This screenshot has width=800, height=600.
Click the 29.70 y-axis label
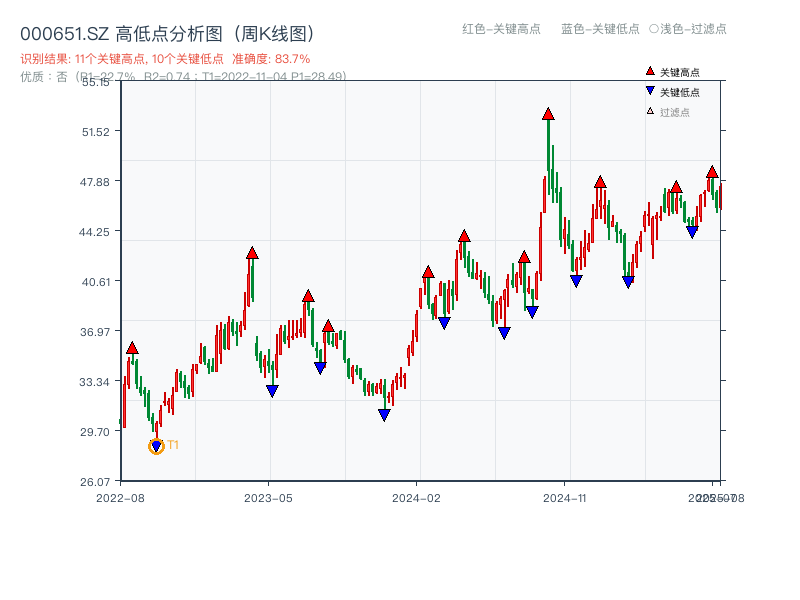(94, 432)
